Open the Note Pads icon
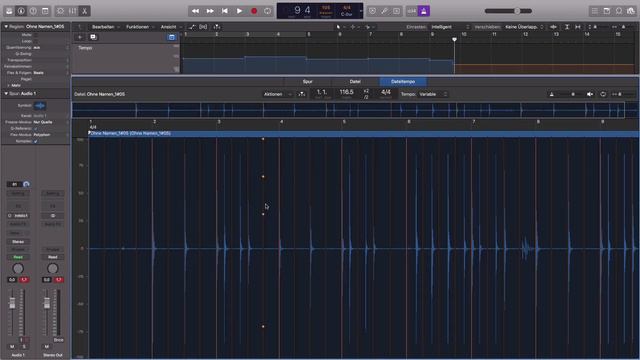The height and width of the screenshot is (360, 640). pos(607,11)
